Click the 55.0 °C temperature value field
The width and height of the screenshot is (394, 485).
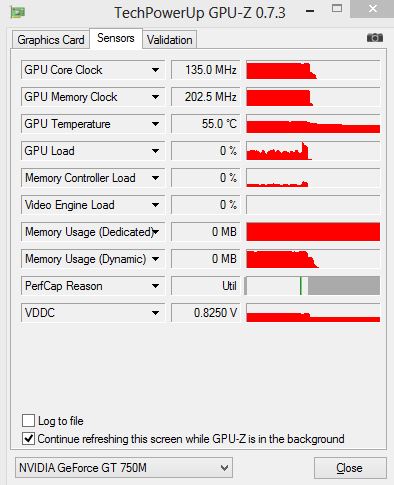point(206,124)
